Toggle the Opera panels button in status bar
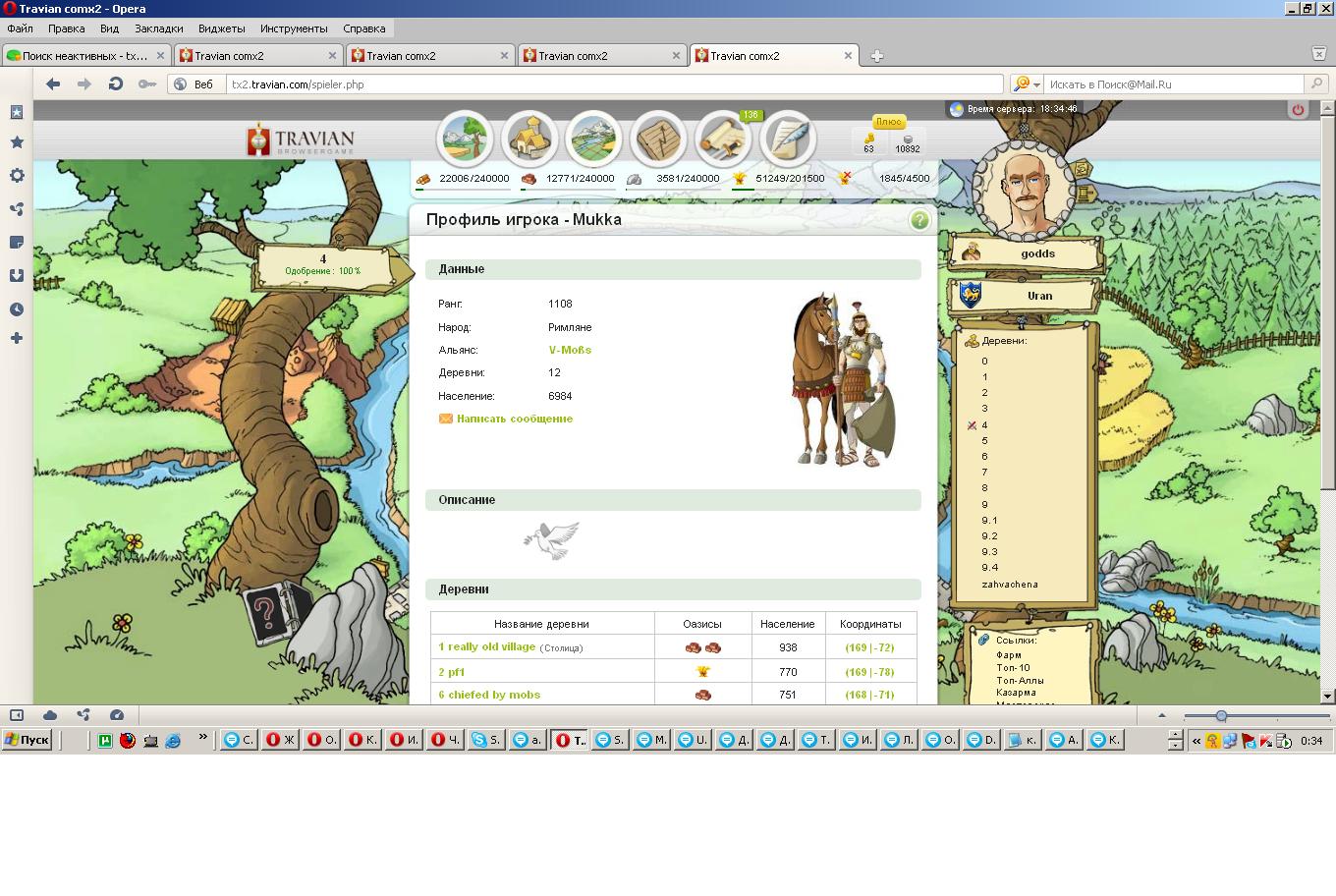Image resolution: width=1336 pixels, height=896 pixels. coord(17,715)
